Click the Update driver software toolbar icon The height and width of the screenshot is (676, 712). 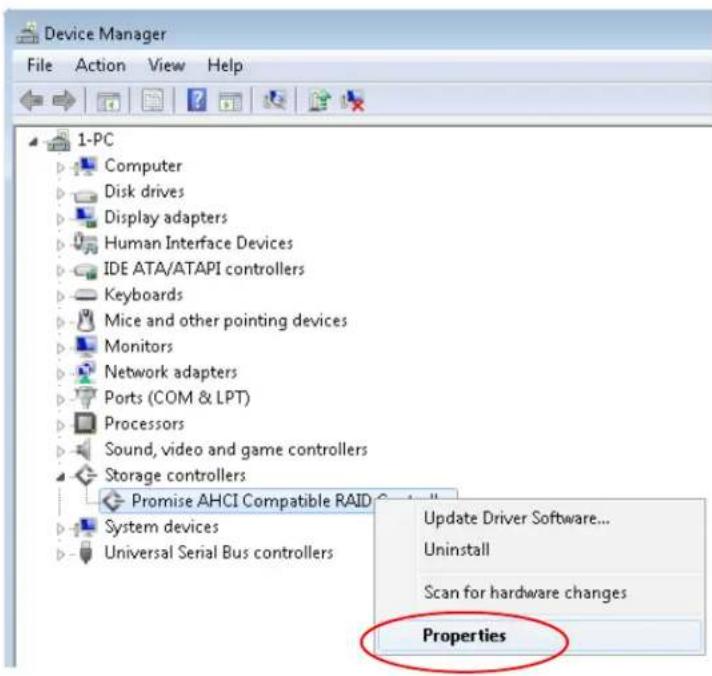tap(320, 100)
